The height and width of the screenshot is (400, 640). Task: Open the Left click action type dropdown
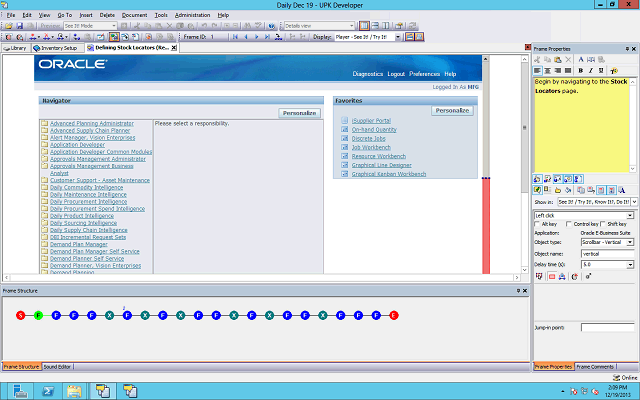[x=630, y=216]
